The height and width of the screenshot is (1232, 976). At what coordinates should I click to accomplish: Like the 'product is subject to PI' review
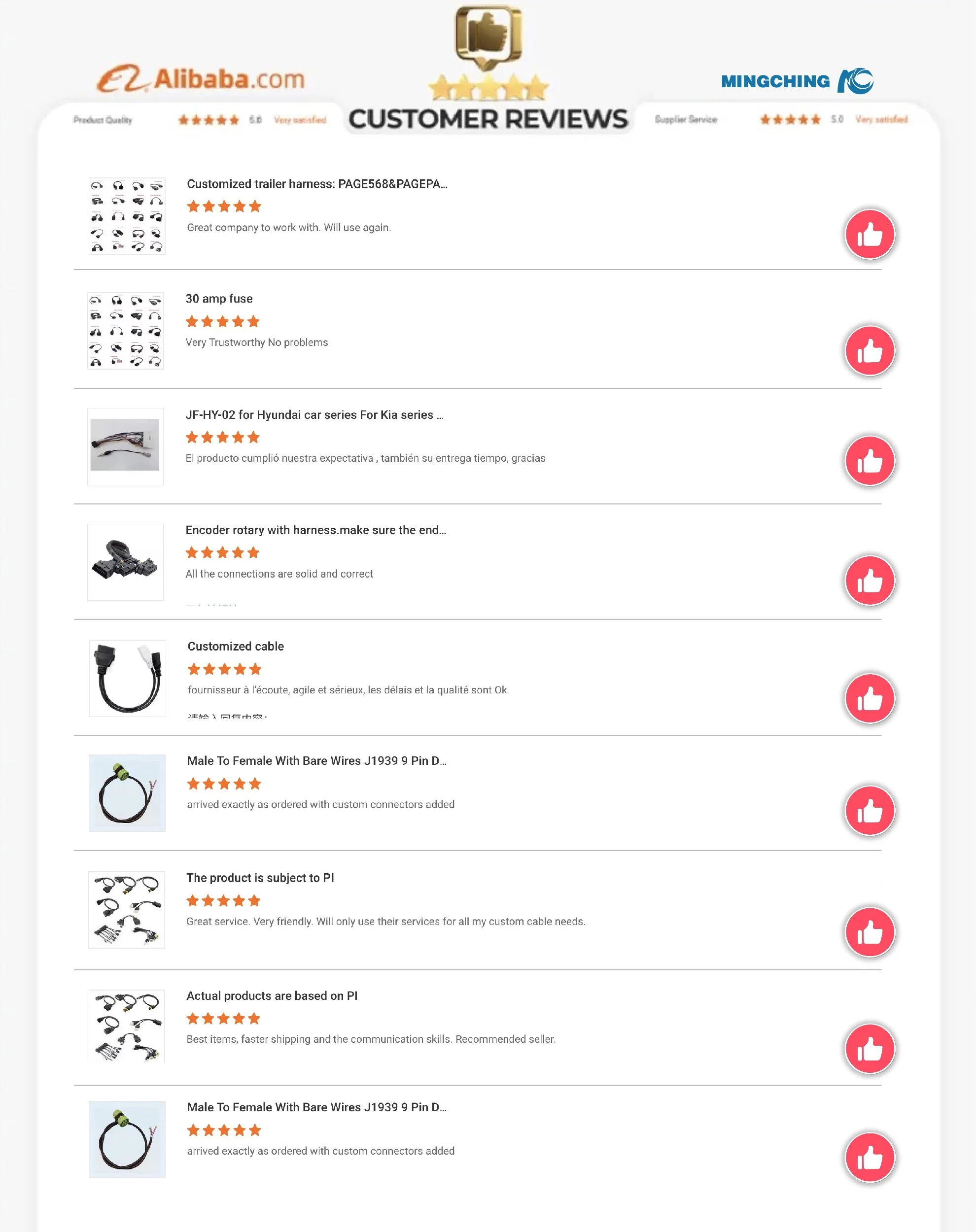coord(869,932)
